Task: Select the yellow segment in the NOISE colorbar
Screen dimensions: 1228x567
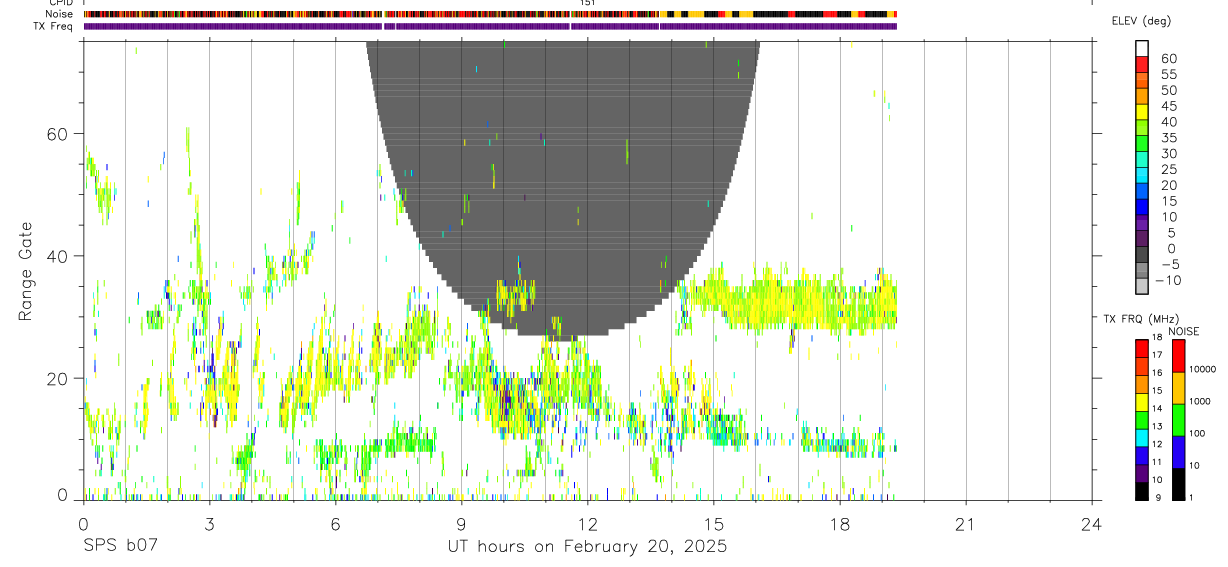Action: coord(1177,389)
